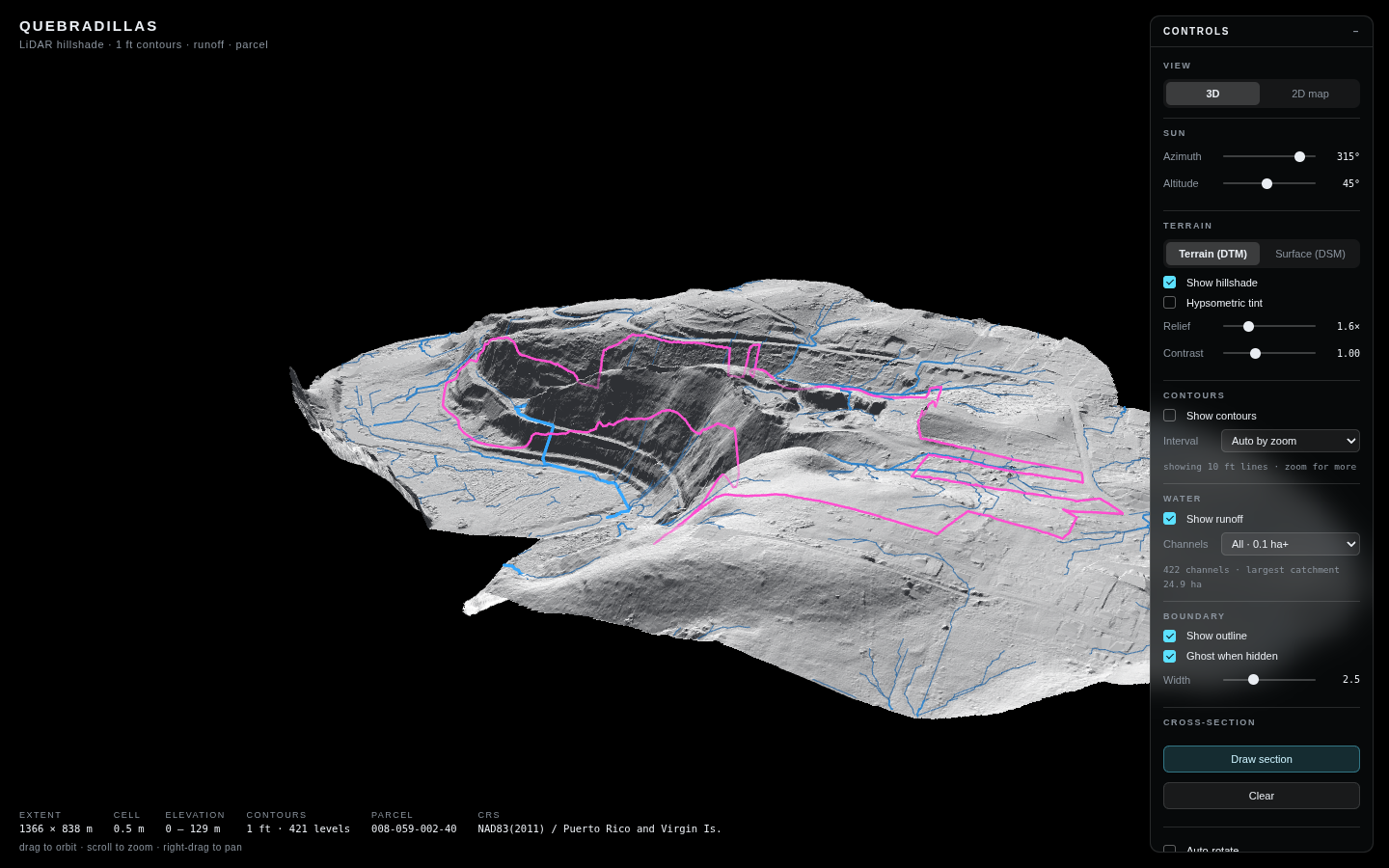Click the contours value 1 ft · 421 levels
This screenshot has height=868, width=1389.
pyautogui.click(x=298, y=829)
